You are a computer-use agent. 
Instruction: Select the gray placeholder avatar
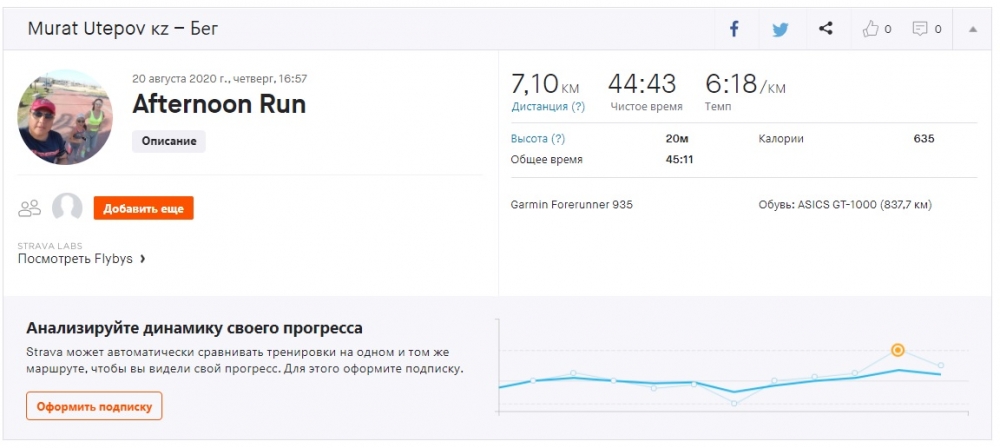tap(67, 208)
